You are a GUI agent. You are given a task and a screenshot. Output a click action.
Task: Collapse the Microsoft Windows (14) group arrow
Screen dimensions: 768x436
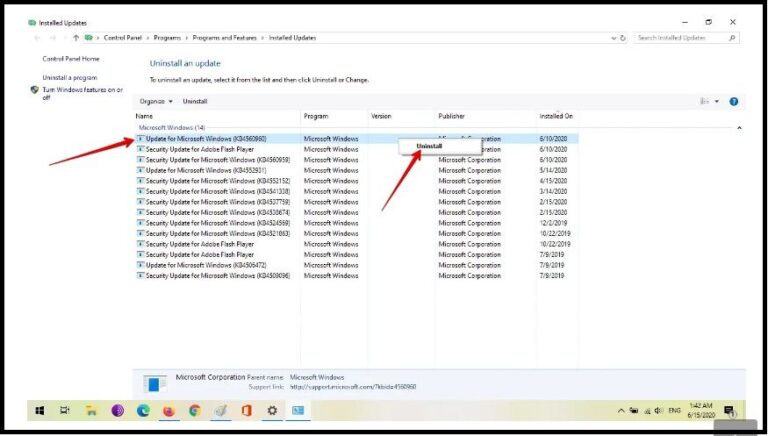(739, 128)
